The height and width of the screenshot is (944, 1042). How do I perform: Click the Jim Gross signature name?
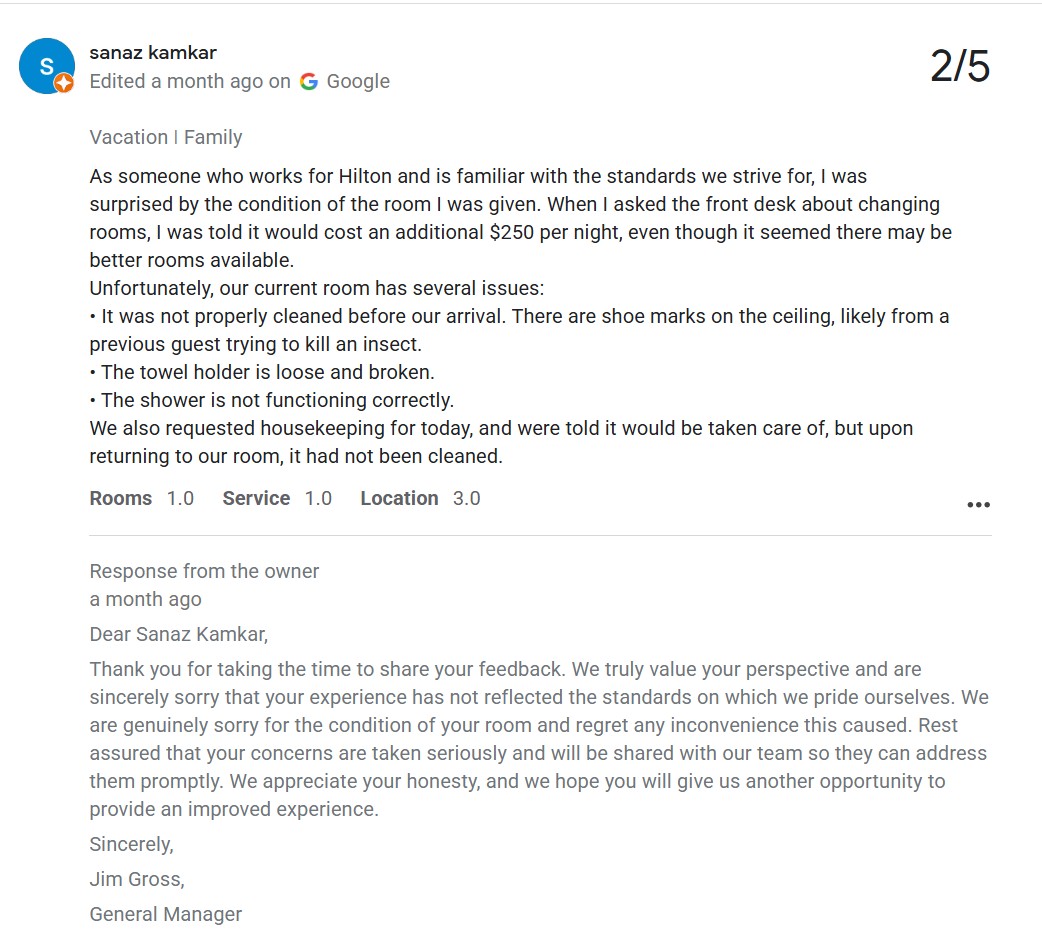pyautogui.click(x=137, y=880)
